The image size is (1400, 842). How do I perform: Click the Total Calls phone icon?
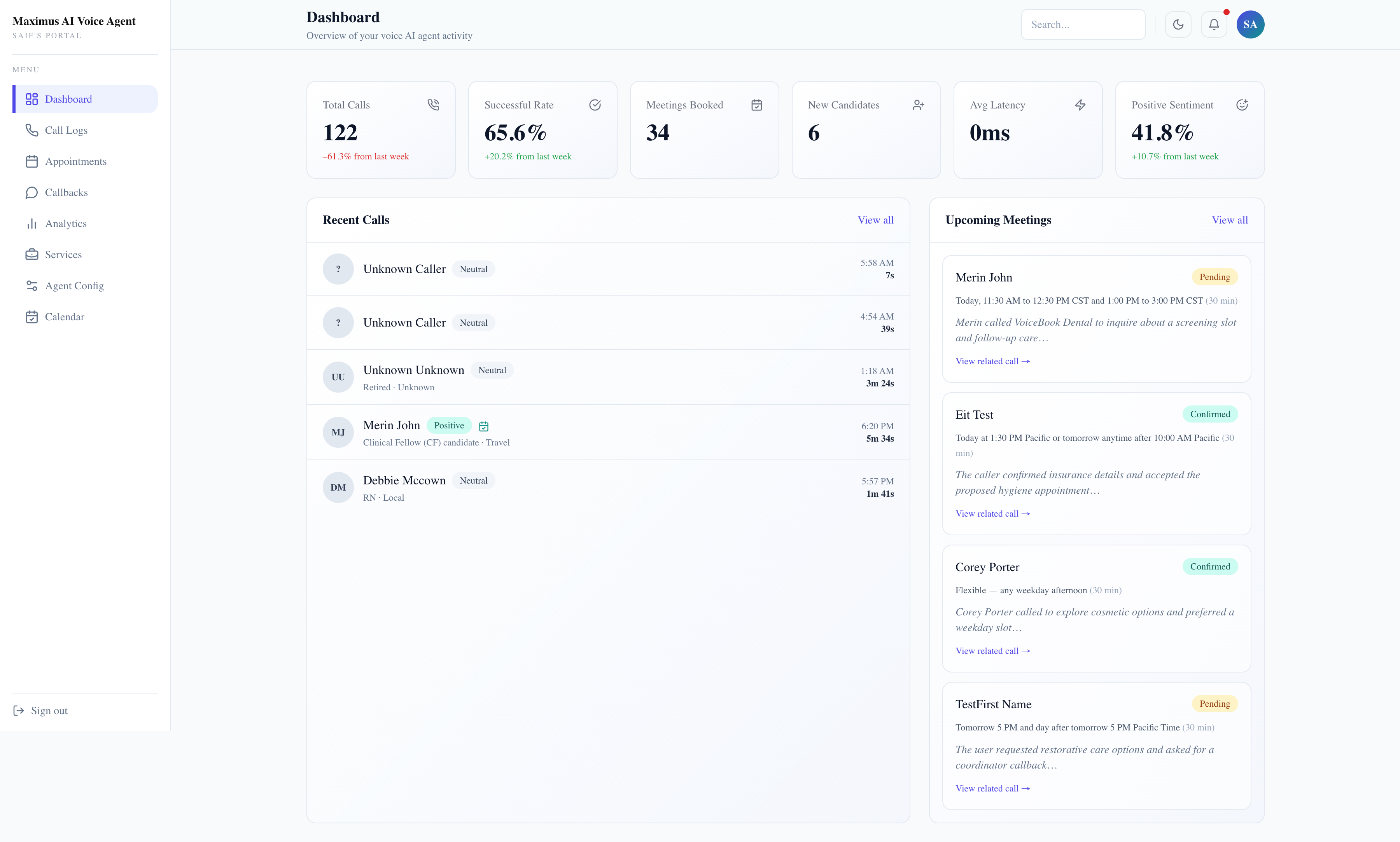pos(433,105)
